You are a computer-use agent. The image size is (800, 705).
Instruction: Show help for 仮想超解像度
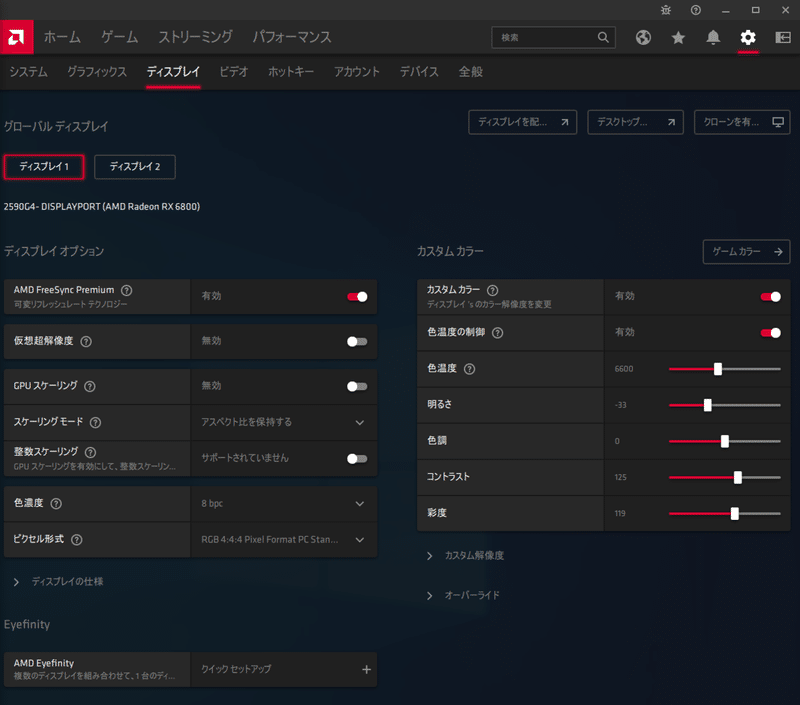[x=86, y=341]
